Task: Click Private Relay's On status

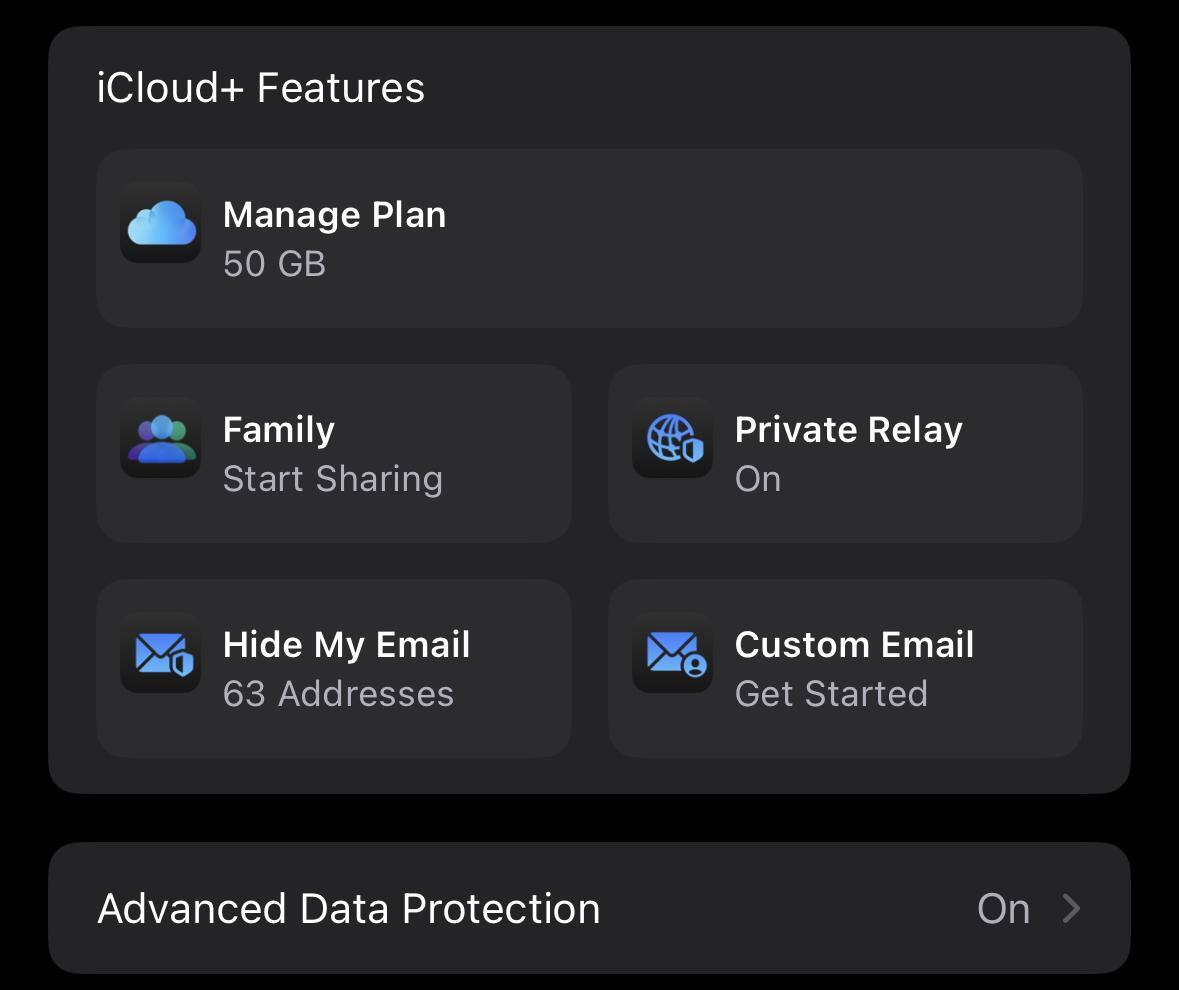Action: (x=757, y=479)
